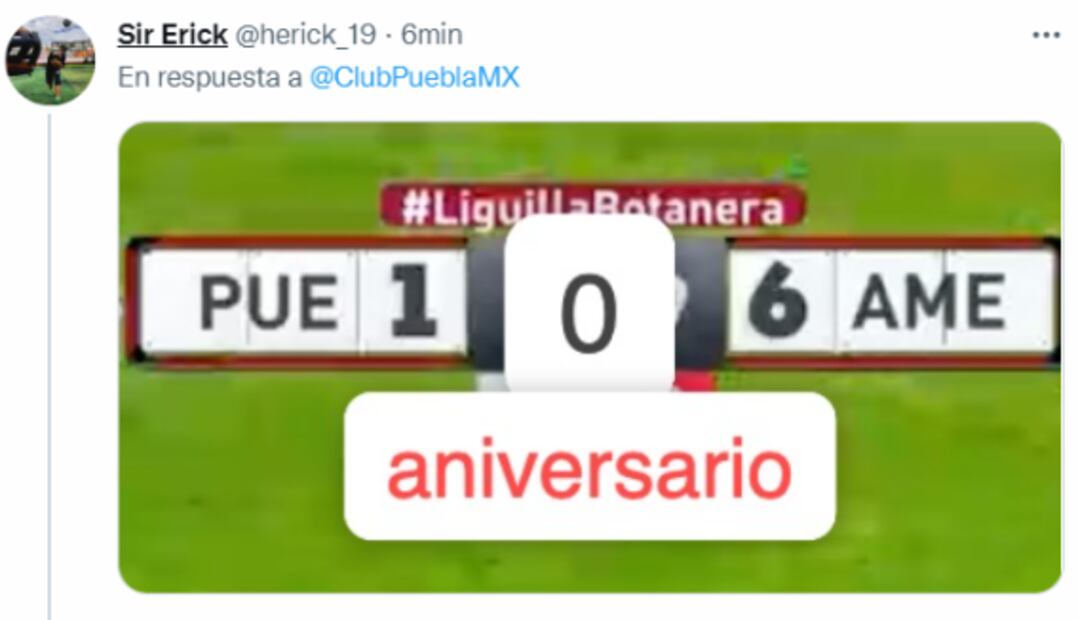This screenshot has height=620, width=1078.
Task: Enlarge the attached scoreboard image
Action: [590, 357]
